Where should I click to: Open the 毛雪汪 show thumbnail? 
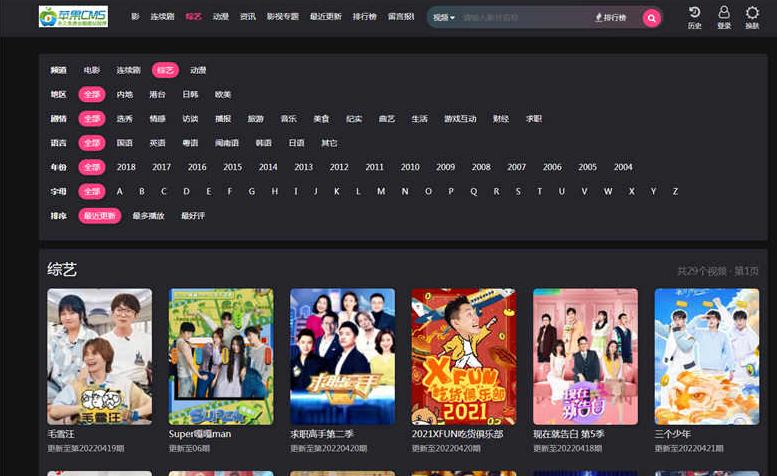point(99,356)
